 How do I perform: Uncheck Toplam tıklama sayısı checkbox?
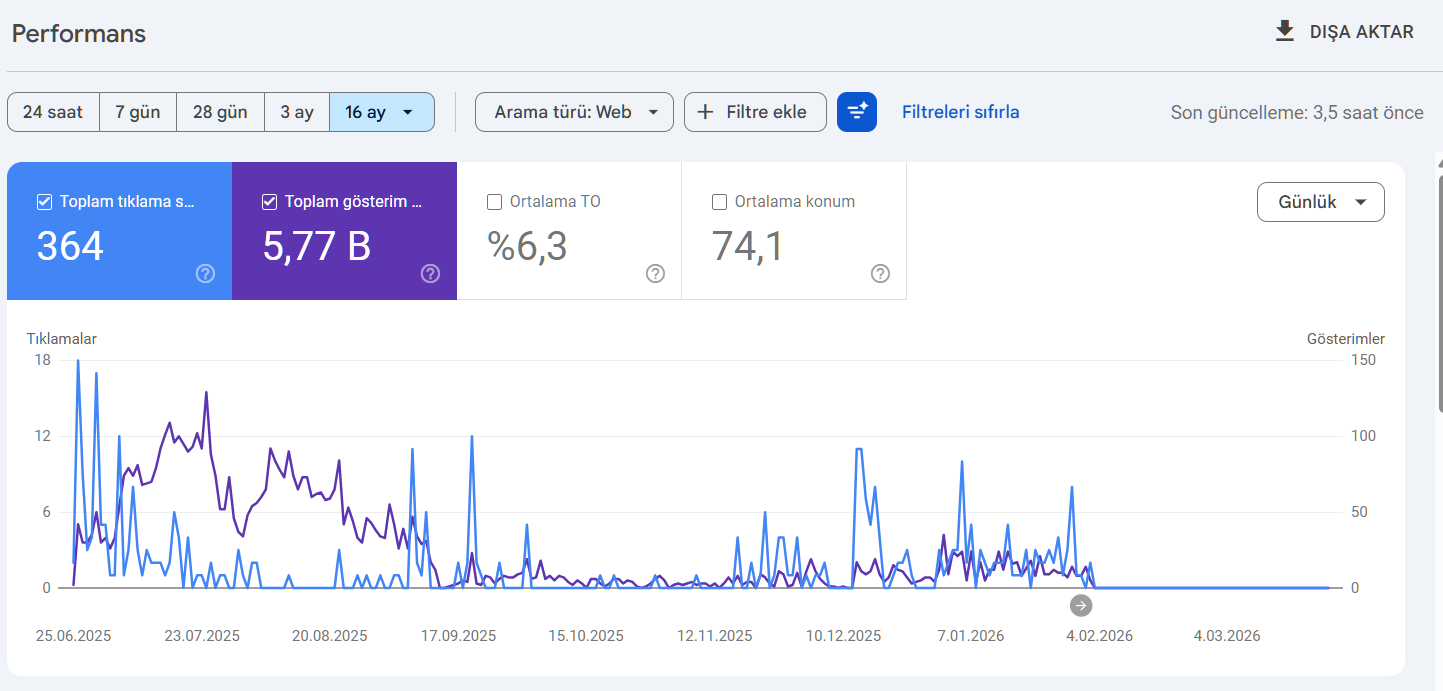44,202
